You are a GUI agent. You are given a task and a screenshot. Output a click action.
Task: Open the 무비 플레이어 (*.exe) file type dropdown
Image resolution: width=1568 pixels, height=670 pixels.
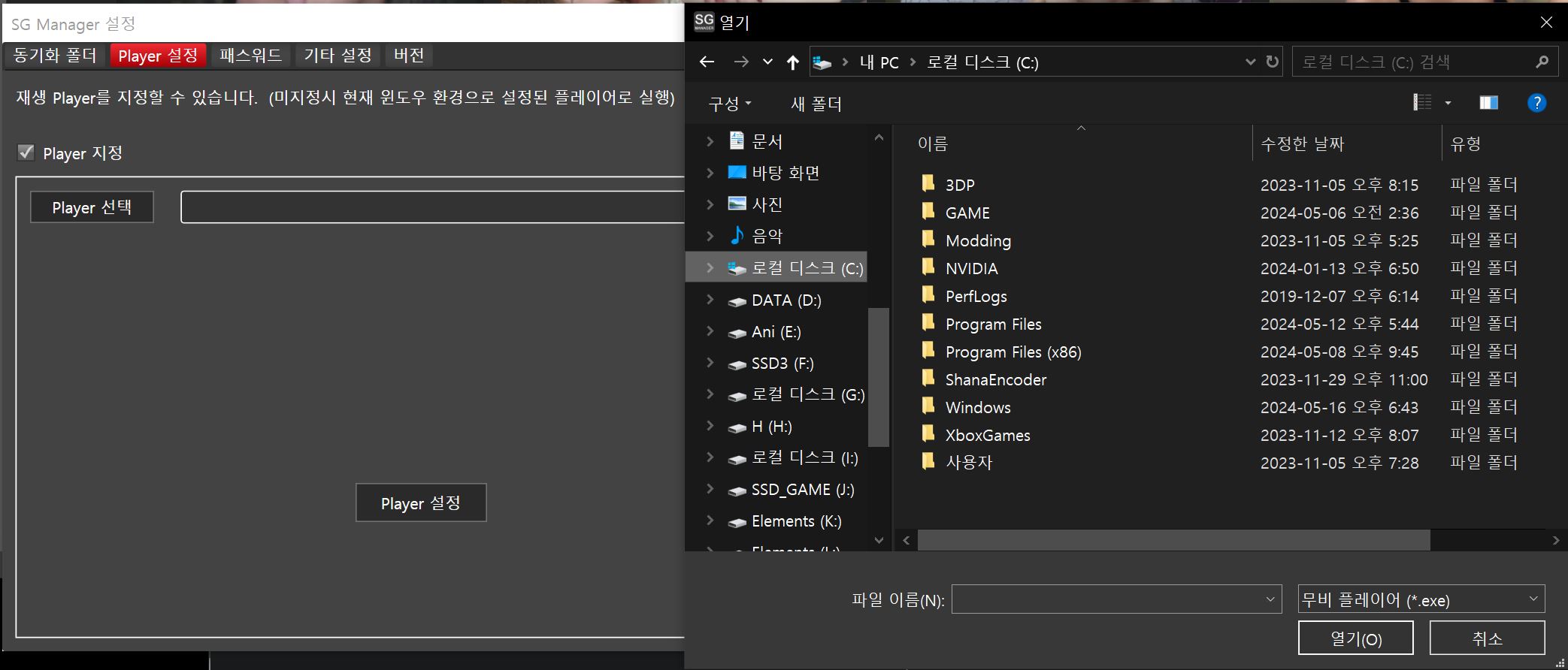(1421, 599)
